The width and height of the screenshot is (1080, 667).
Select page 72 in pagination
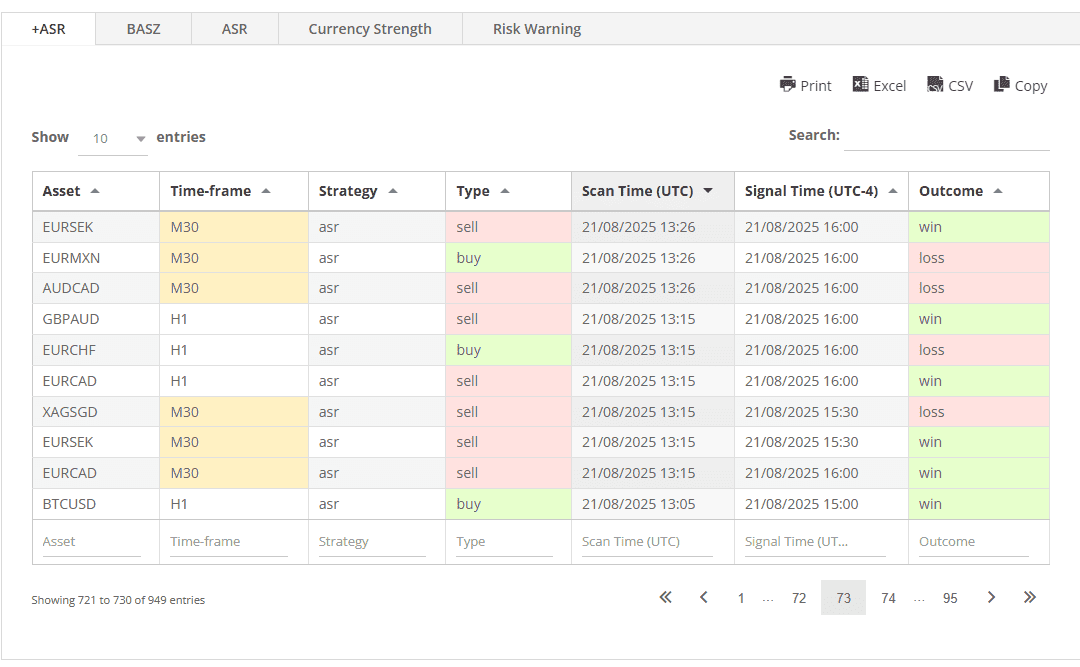[799, 597]
